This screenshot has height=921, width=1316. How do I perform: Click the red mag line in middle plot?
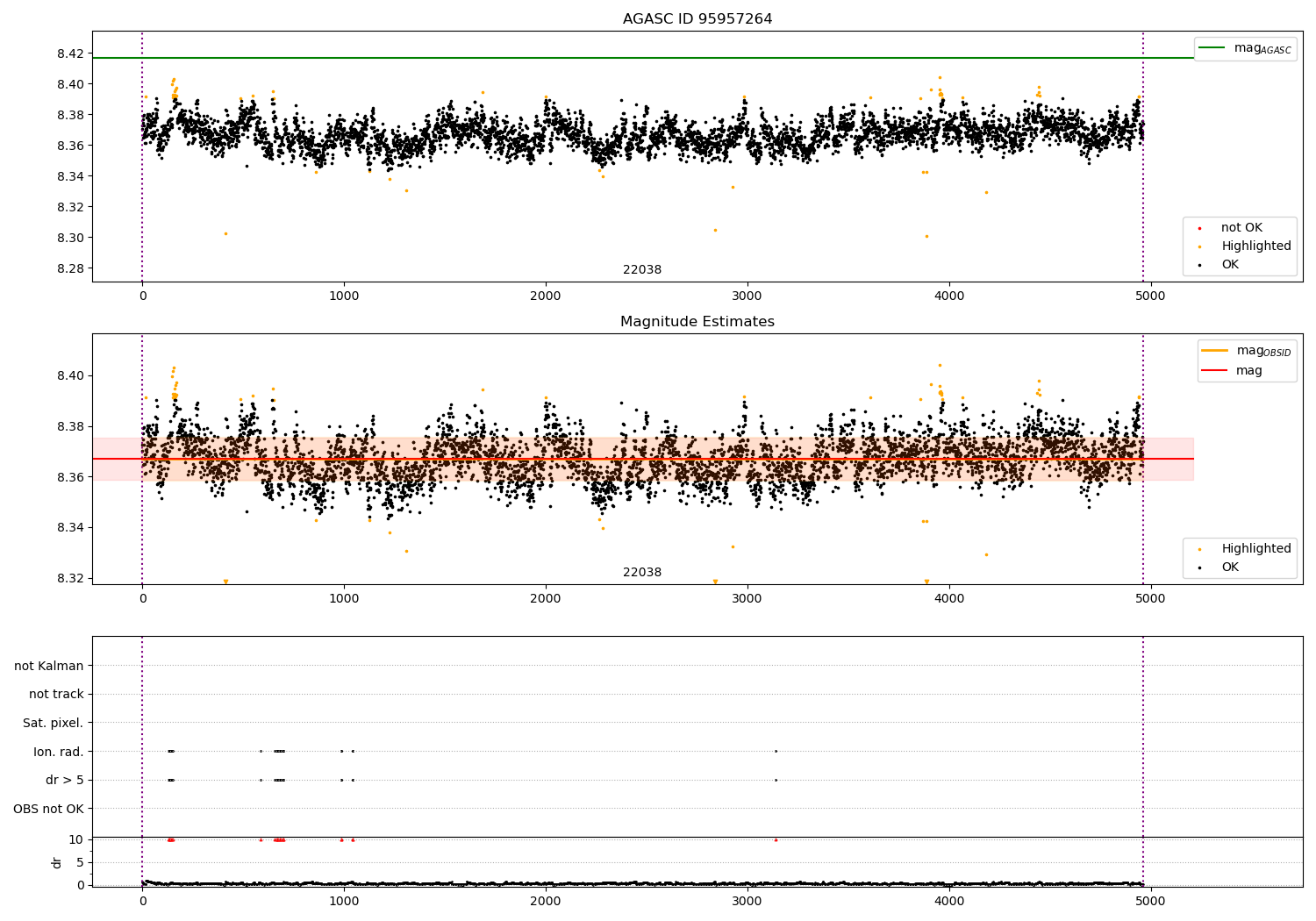pos(643,459)
